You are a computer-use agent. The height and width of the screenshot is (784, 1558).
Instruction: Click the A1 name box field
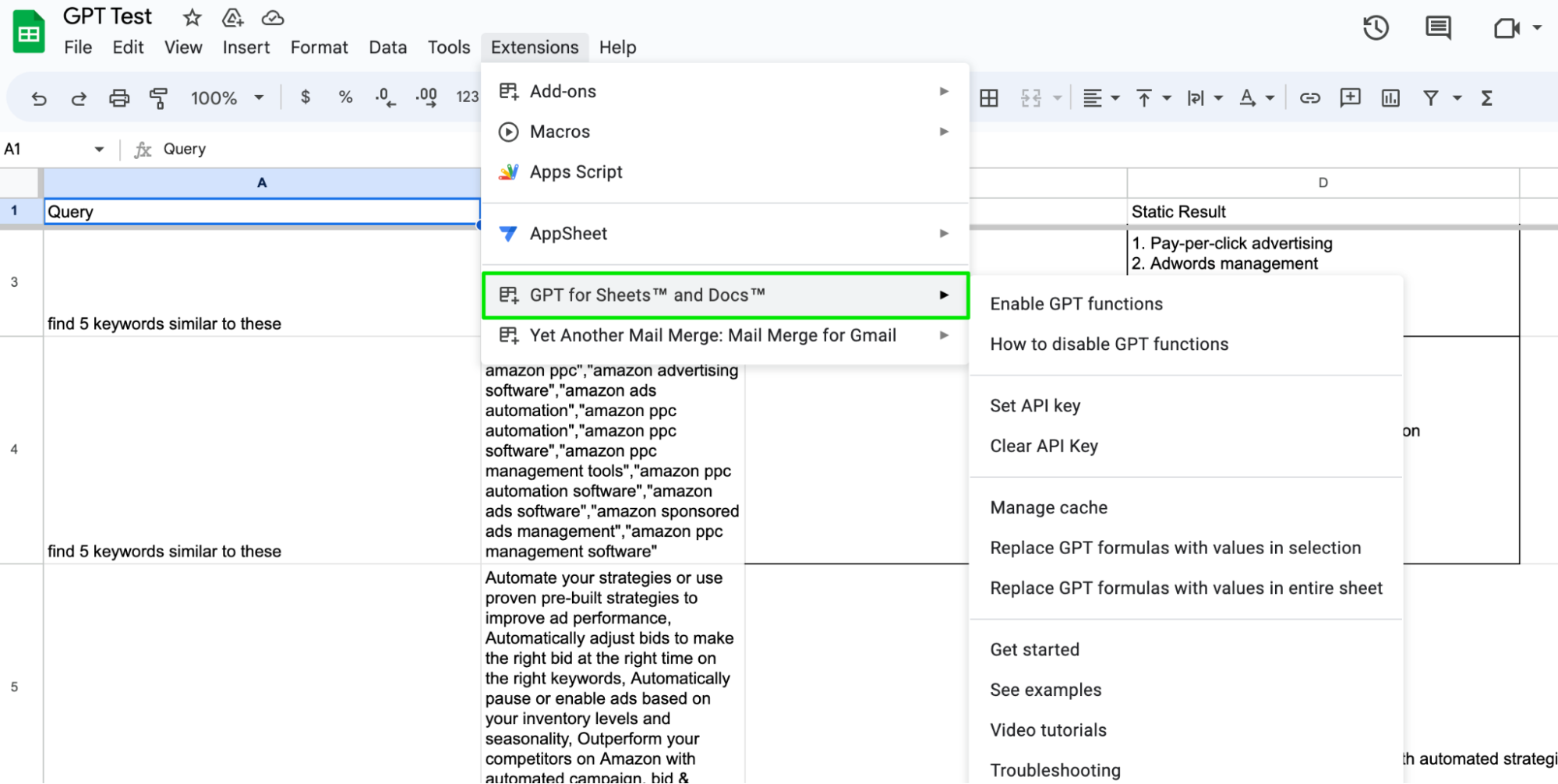pos(47,149)
